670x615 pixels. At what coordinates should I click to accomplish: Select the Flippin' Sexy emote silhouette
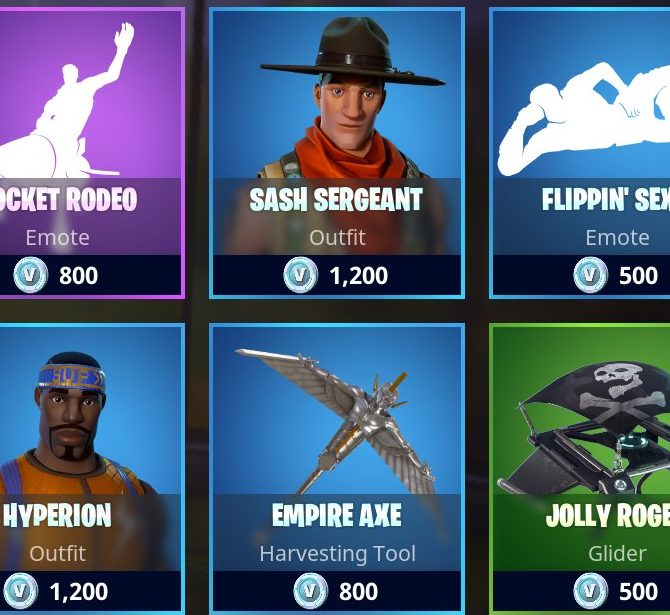pyautogui.click(x=584, y=120)
